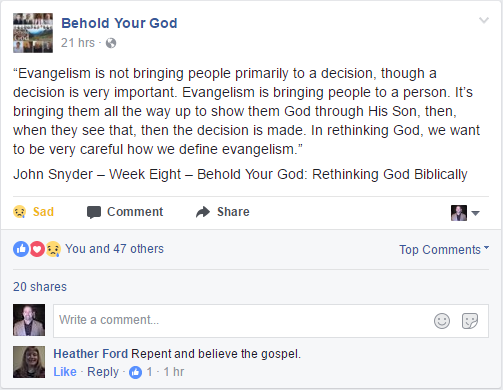The width and height of the screenshot is (503, 390).
Task: Click the red heart love reaction icon
Action: (37, 249)
